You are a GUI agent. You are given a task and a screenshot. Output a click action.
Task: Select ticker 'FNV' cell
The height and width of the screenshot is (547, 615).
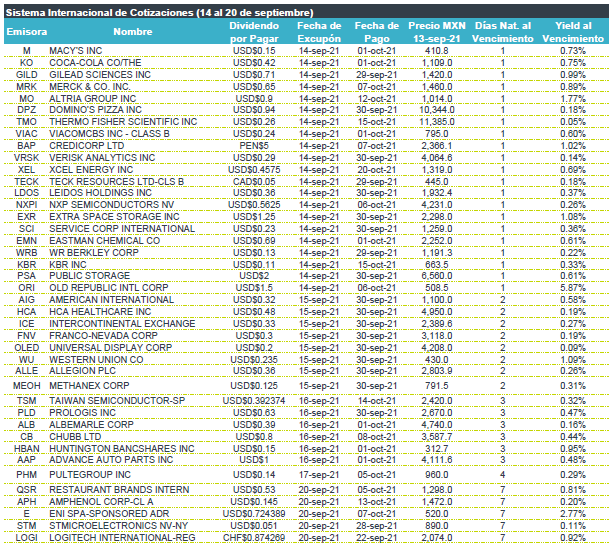point(26,336)
